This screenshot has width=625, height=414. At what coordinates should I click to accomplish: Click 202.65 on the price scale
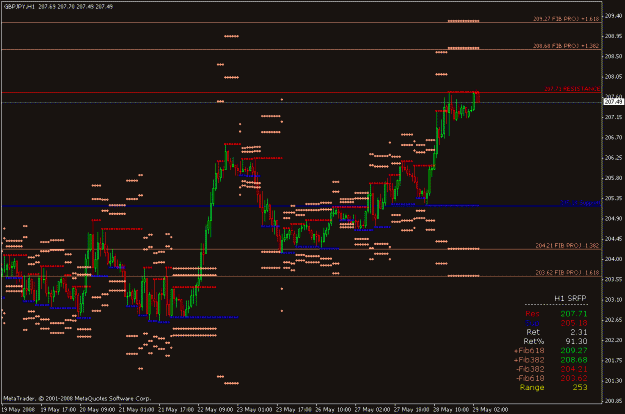[613, 320]
